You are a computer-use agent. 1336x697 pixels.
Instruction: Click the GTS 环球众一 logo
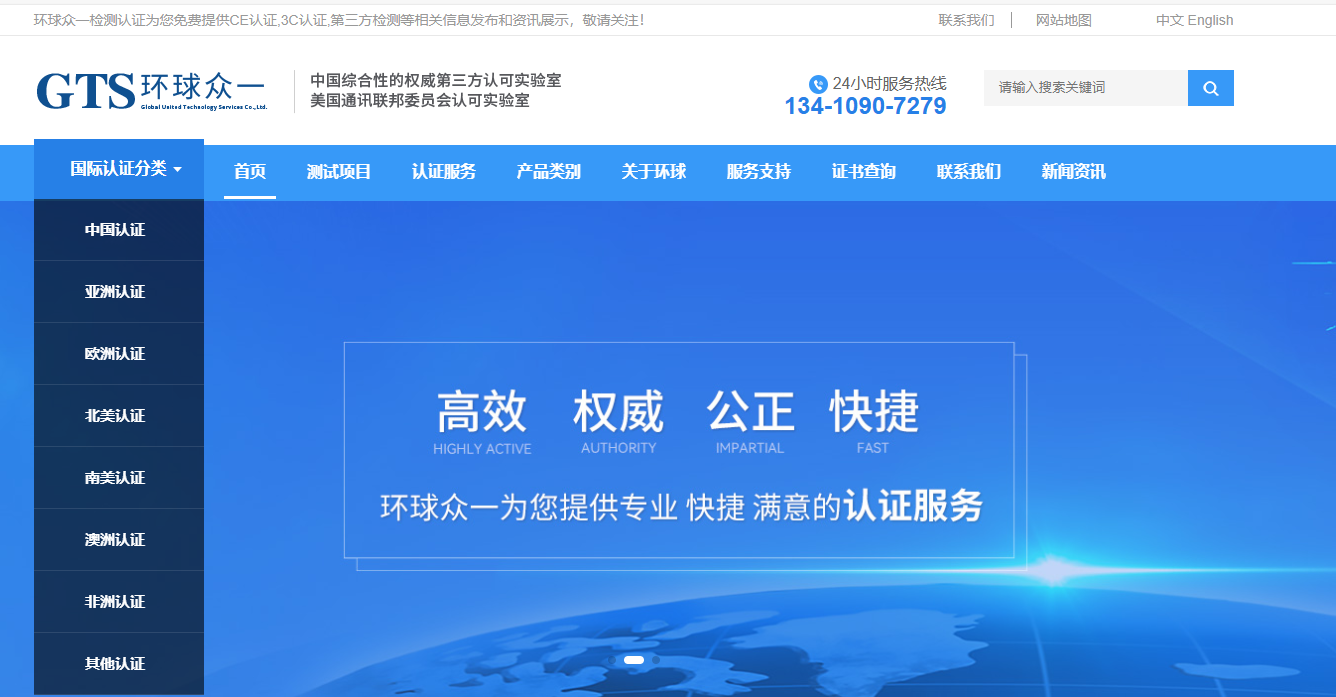tap(150, 89)
